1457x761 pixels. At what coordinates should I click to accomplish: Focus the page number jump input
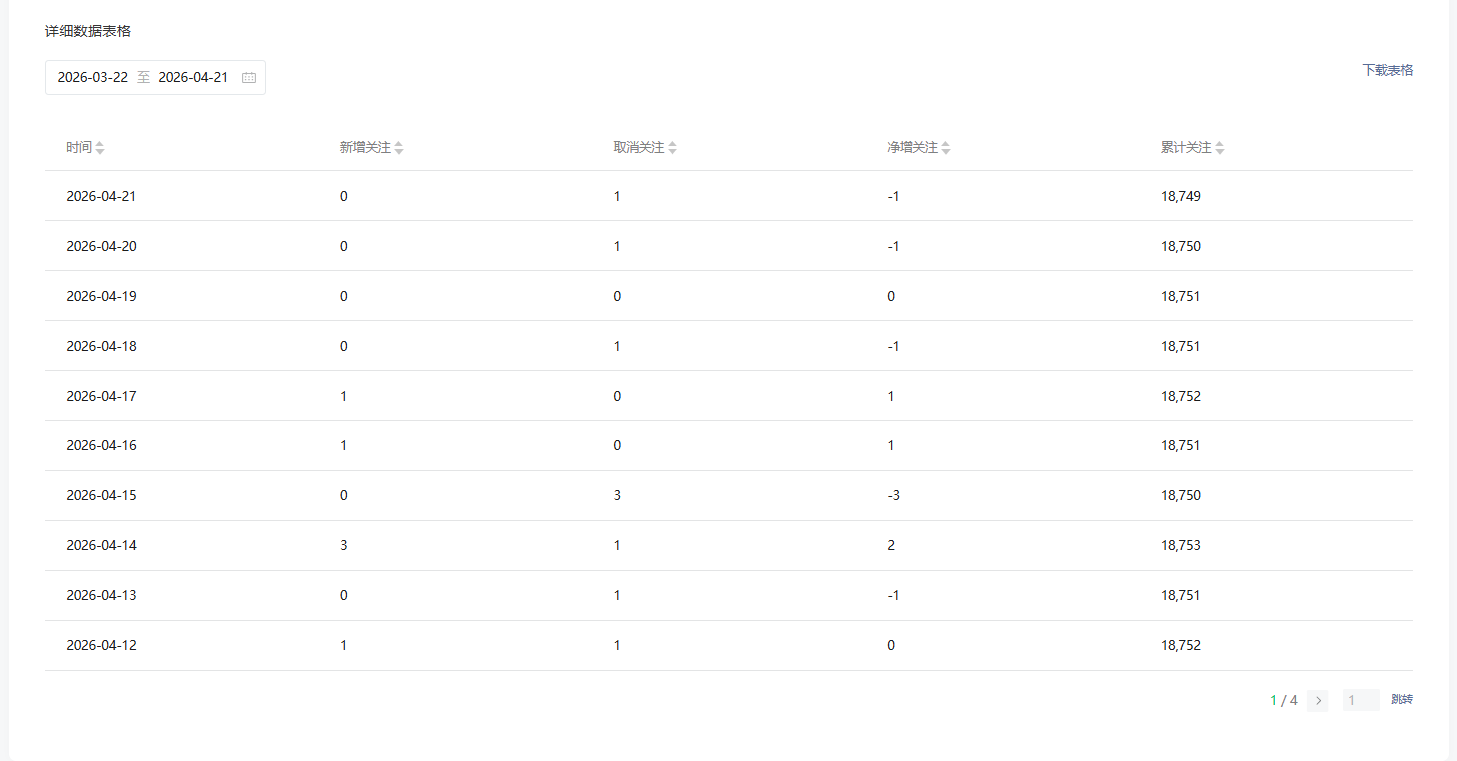coord(1360,701)
